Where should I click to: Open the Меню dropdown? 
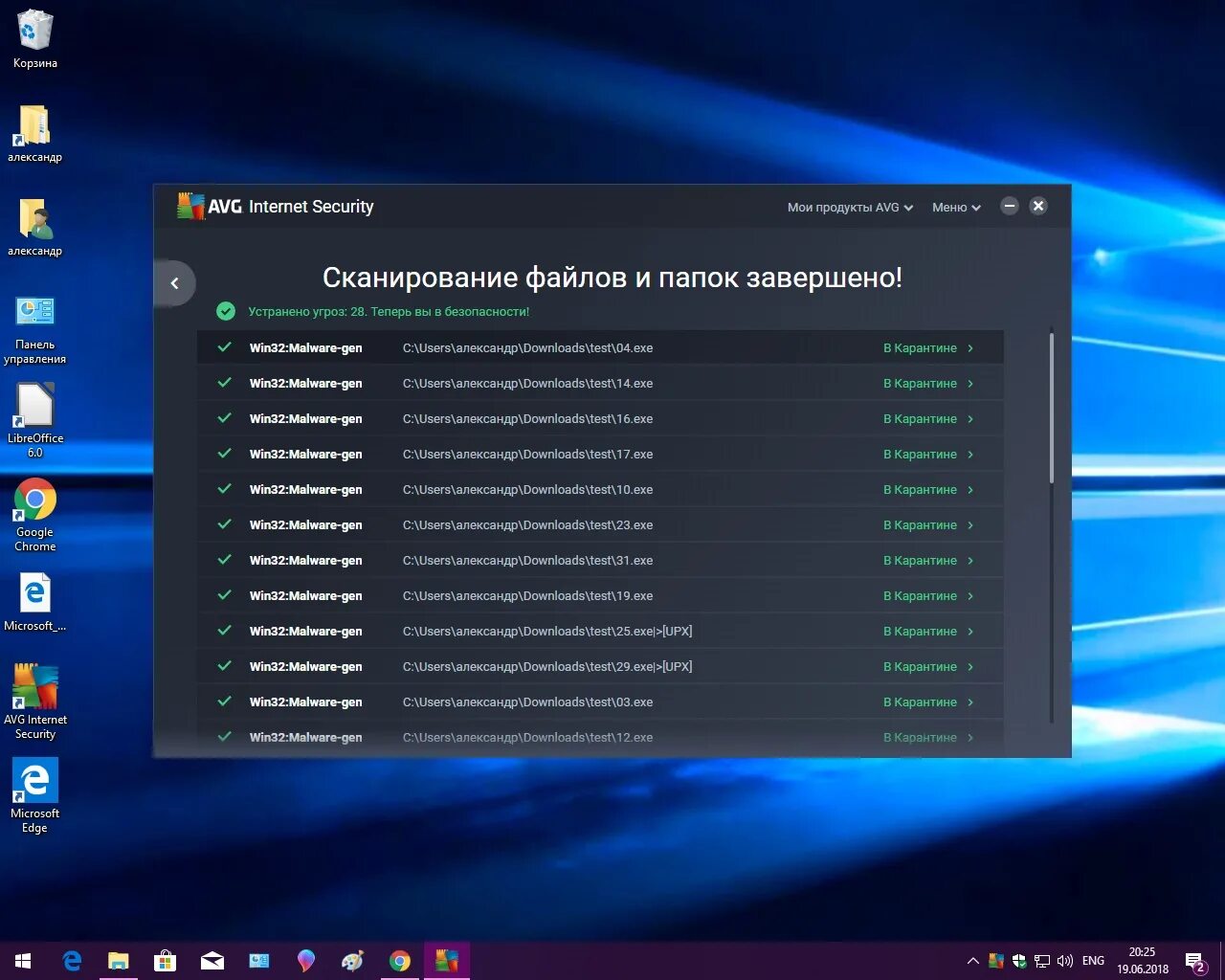(956, 207)
